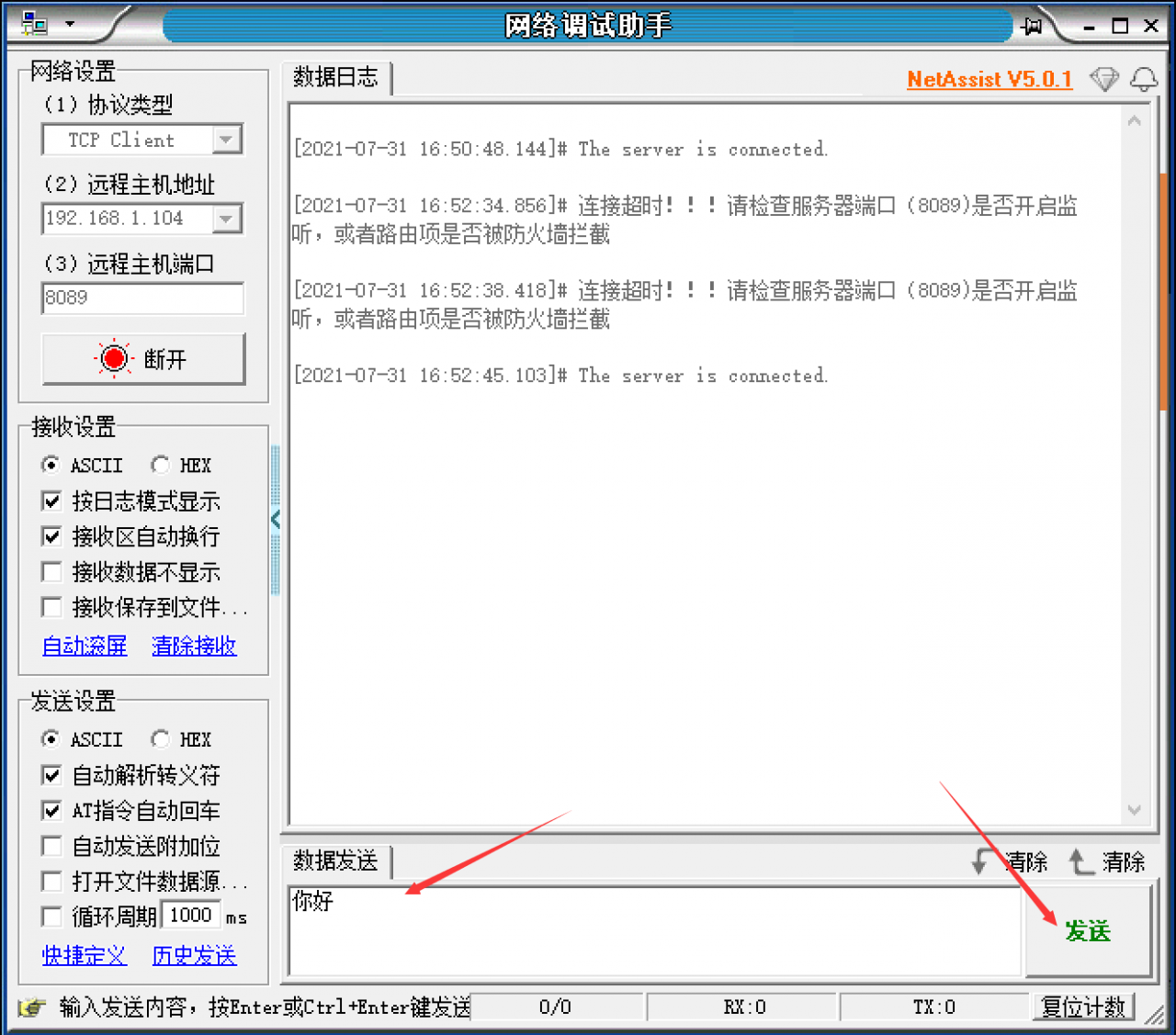
Task: Switch to the 数据发送 tab
Action: (336, 861)
